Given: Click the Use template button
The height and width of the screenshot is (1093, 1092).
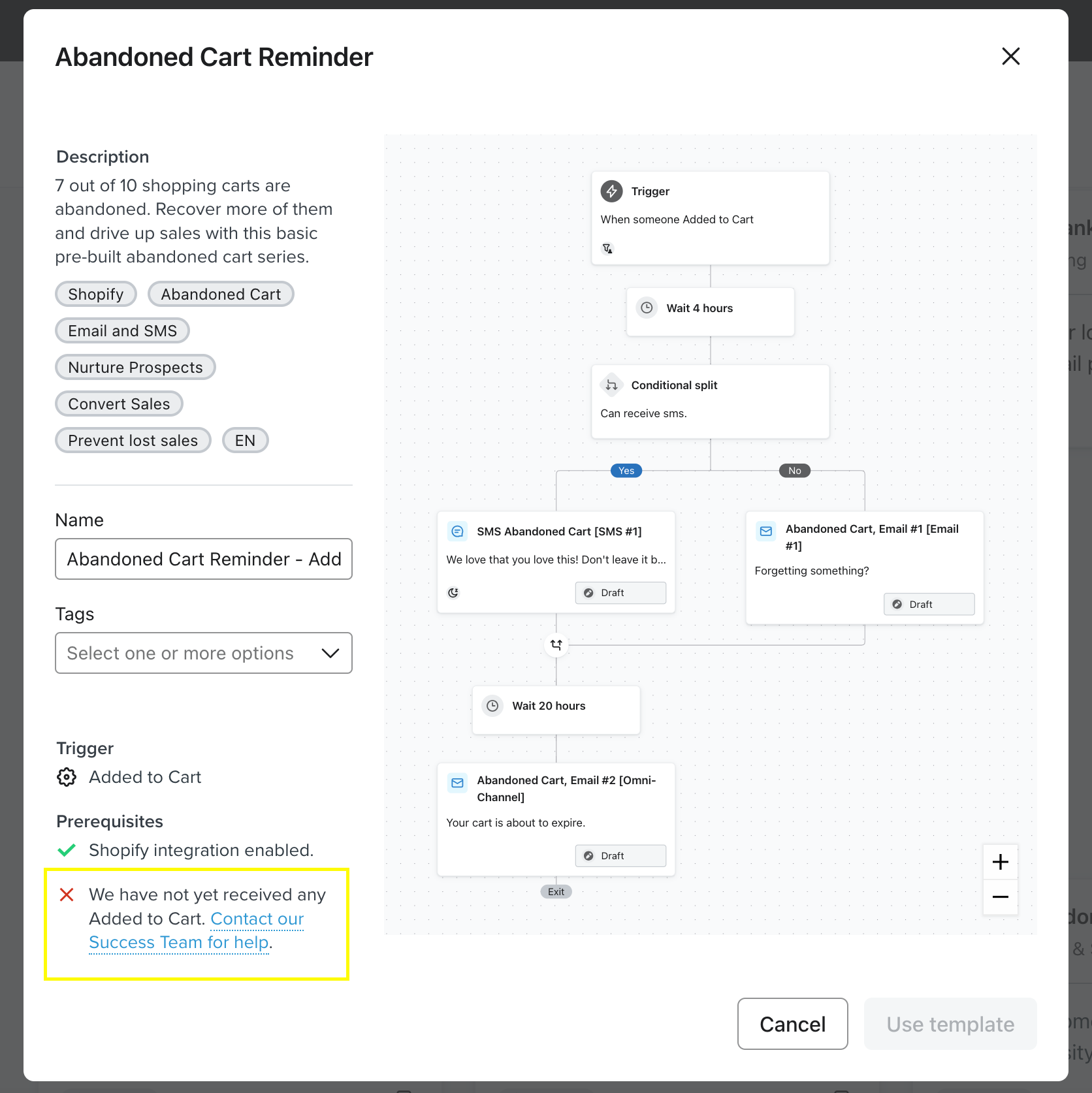Looking at the screenshot, I should point(950,1024).
